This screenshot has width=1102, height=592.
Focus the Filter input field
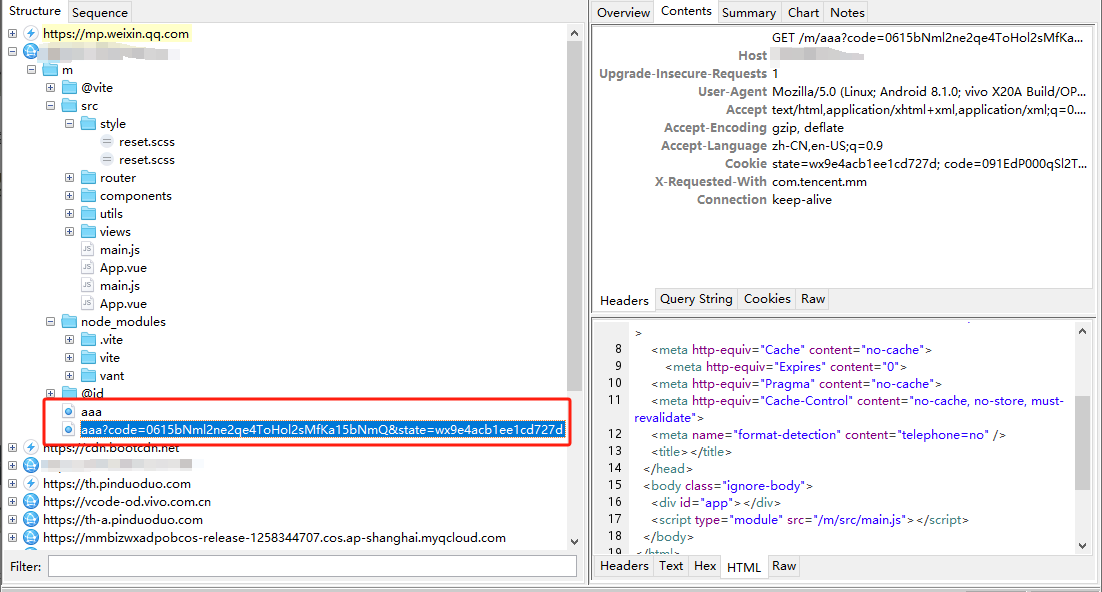point(312,566)
